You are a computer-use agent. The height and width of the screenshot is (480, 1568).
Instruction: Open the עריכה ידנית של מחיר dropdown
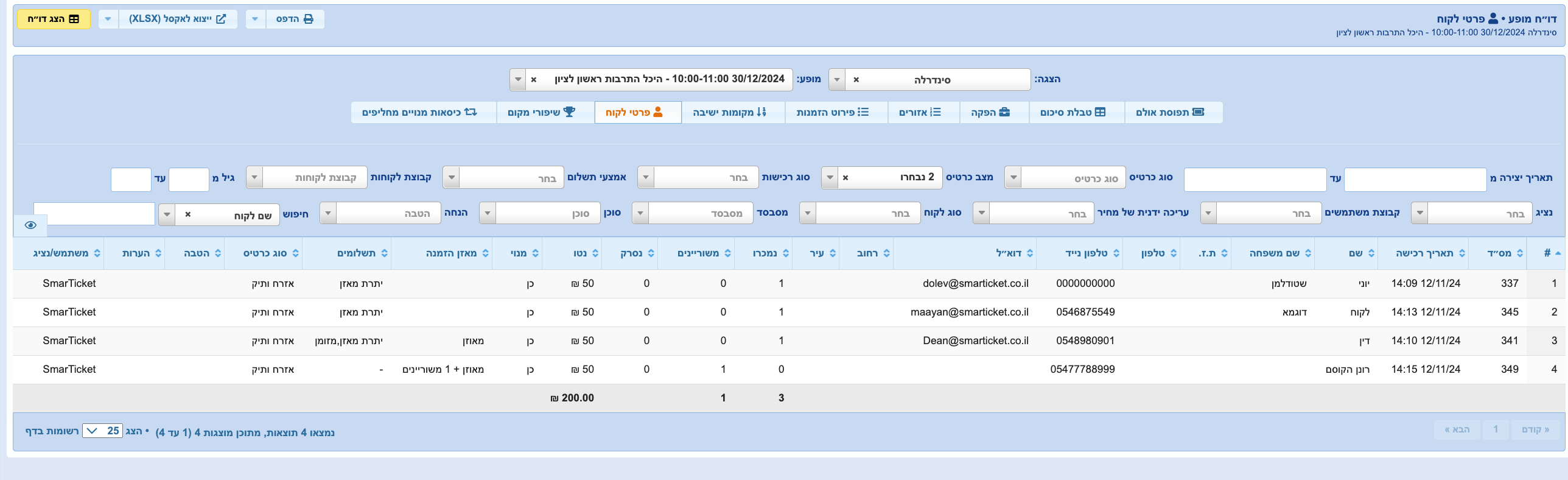pyautogui.click(x=1033, y=213)
